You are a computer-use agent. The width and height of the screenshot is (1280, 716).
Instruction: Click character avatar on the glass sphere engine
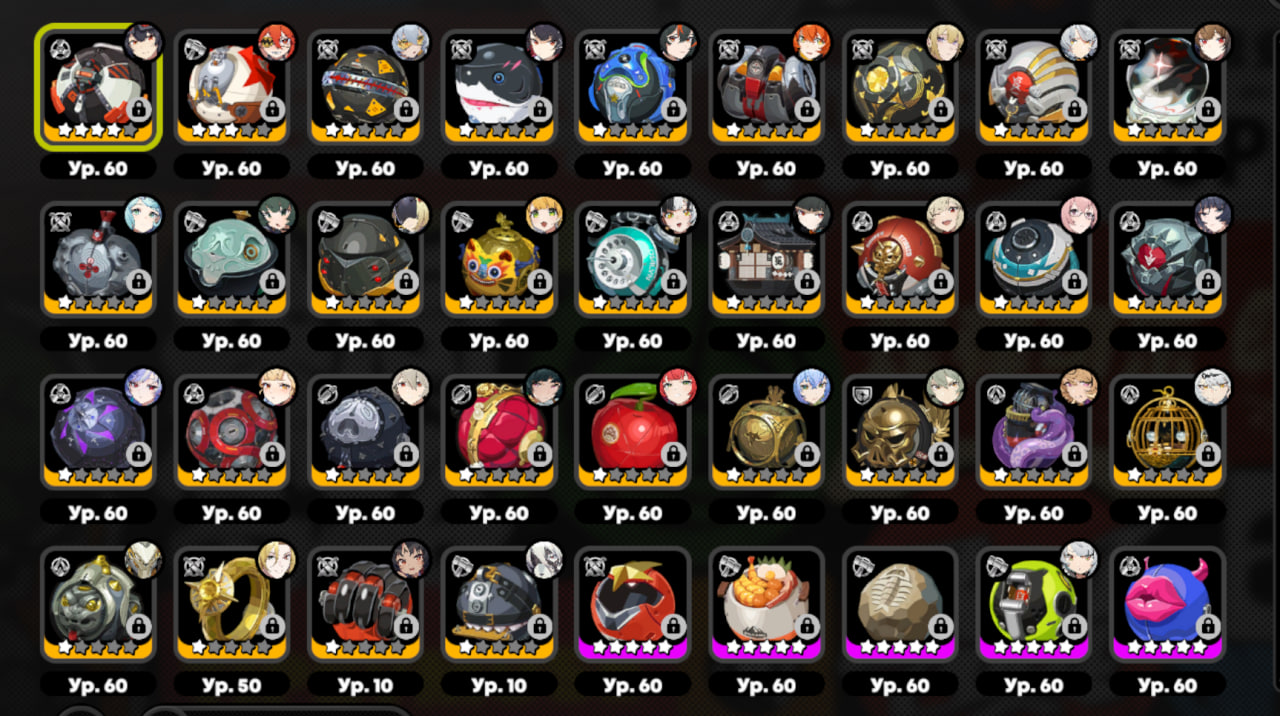1212,41
